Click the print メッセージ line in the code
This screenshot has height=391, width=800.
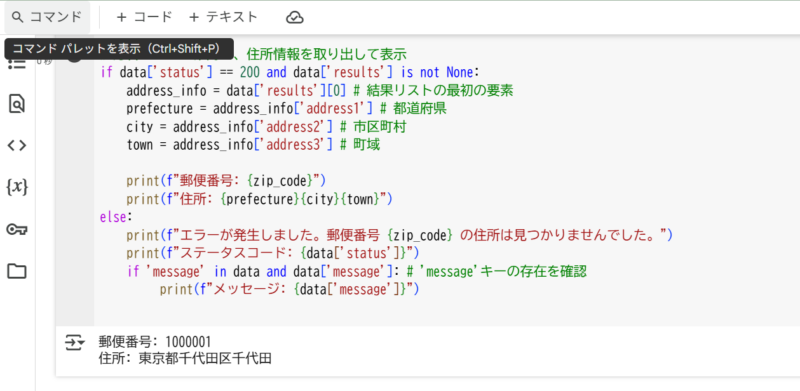[289, 289]
